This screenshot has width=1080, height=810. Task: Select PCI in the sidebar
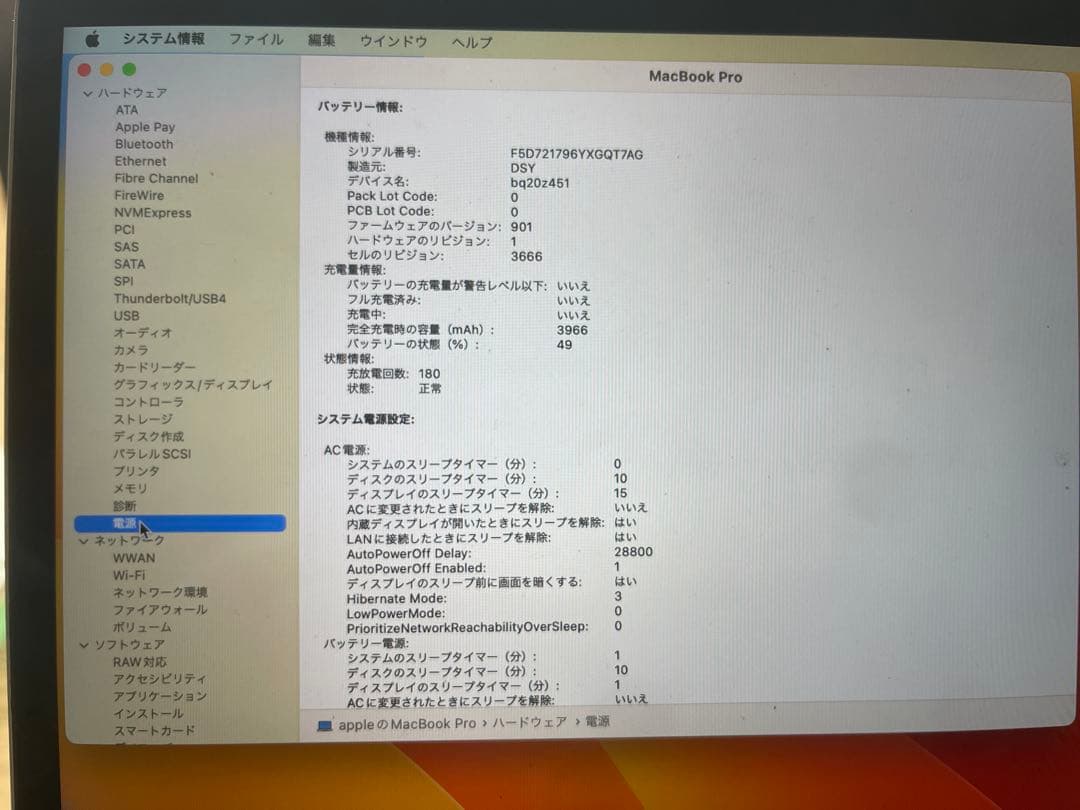tap(125, 230)
